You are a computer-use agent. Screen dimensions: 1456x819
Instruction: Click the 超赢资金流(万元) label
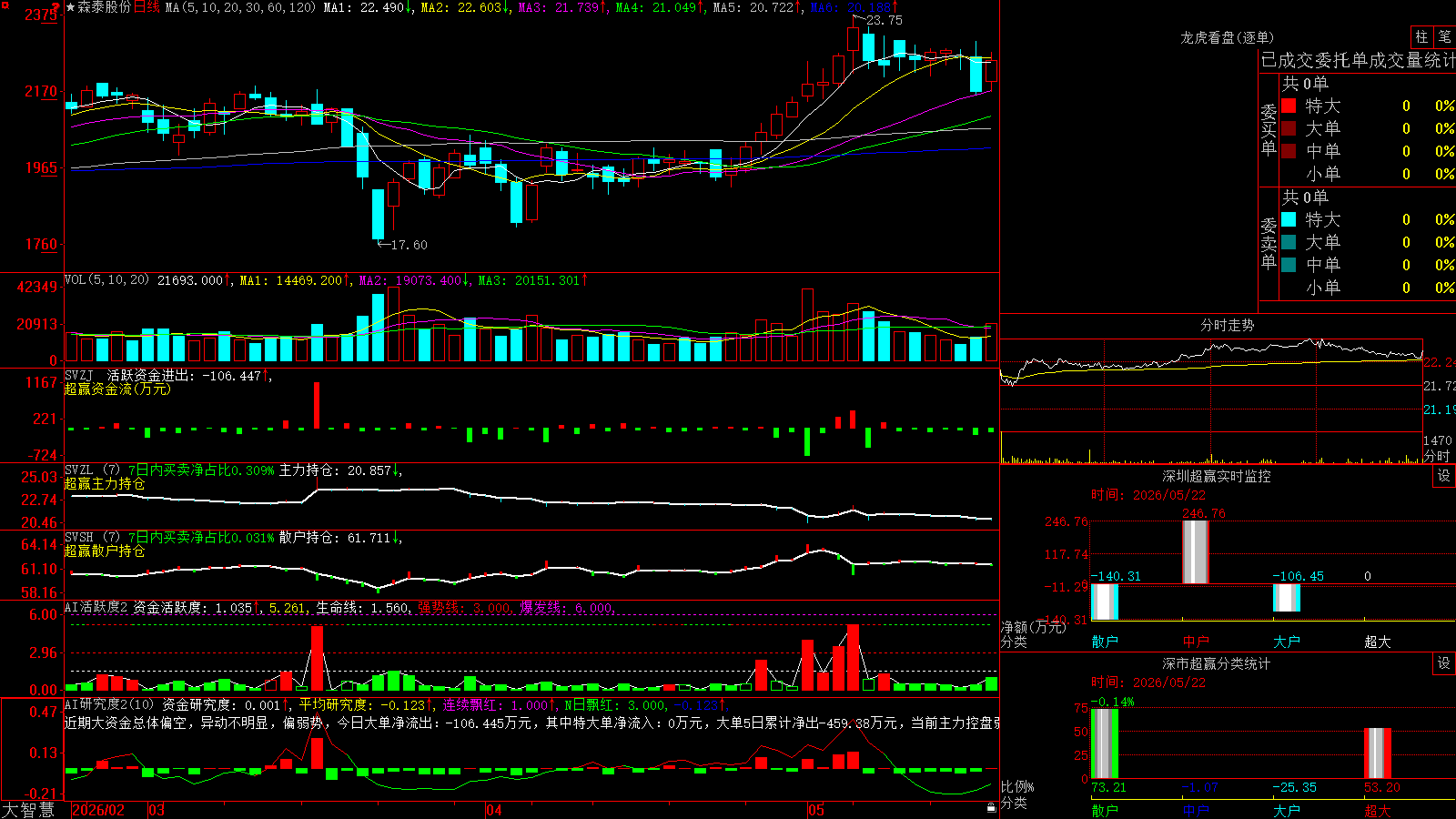tap(117, 389)
